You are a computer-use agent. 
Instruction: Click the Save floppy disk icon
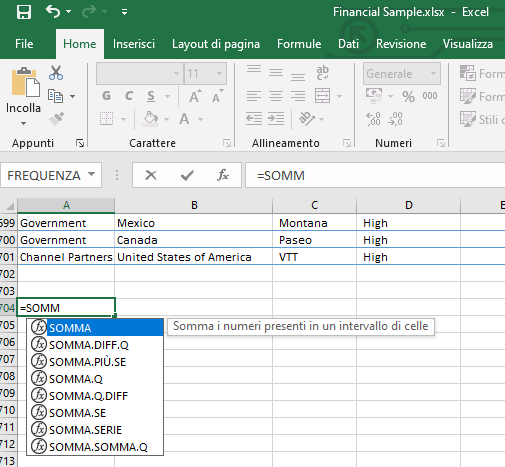(x=24, y=12)
